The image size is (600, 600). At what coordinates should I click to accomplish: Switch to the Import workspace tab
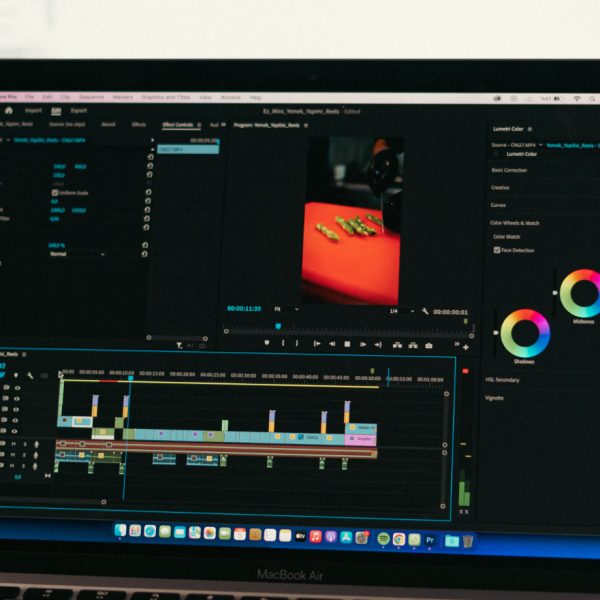pos(33,111)
